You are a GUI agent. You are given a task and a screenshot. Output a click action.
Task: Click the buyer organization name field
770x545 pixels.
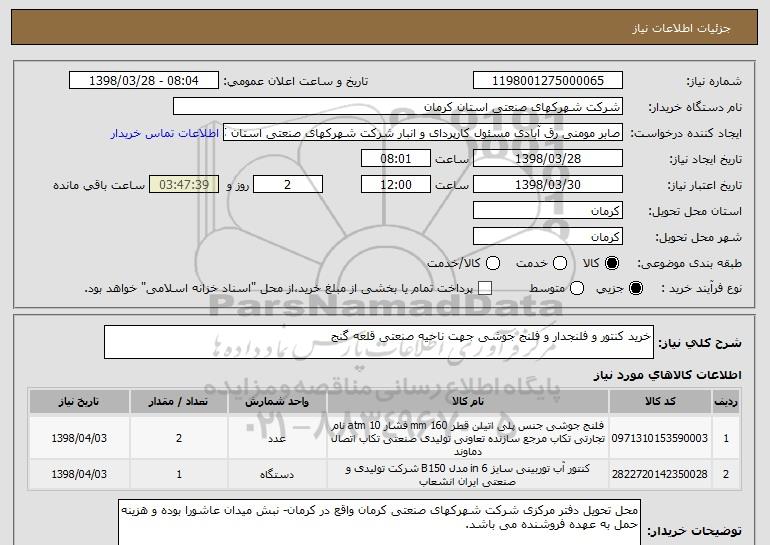tap(398, 107)
